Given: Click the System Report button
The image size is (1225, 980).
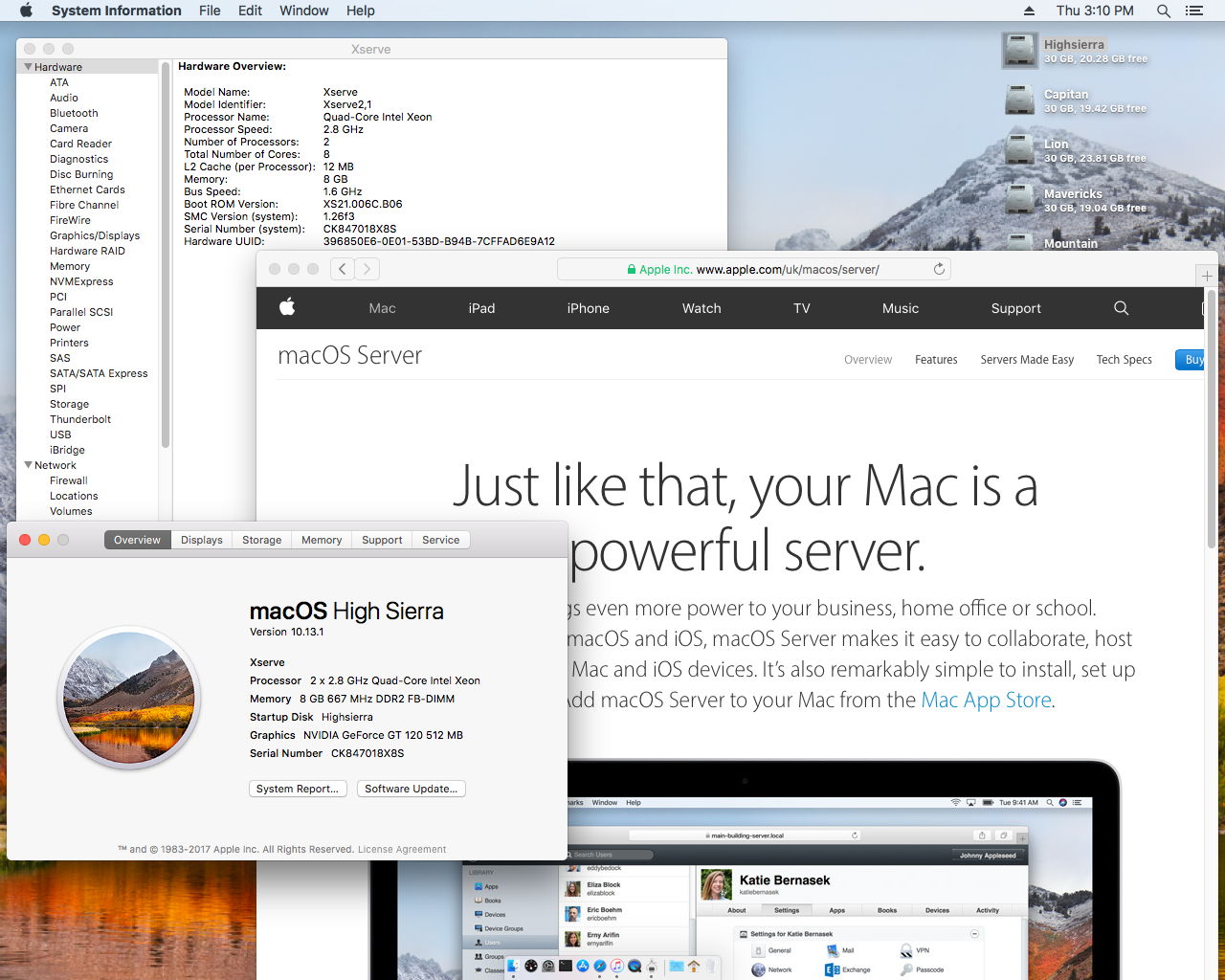Looking at the screenshot, I should point(298,789).
